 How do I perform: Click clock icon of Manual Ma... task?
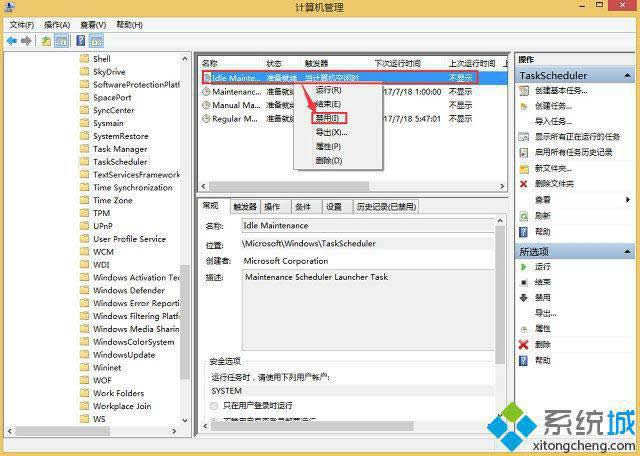coord(207,105)
